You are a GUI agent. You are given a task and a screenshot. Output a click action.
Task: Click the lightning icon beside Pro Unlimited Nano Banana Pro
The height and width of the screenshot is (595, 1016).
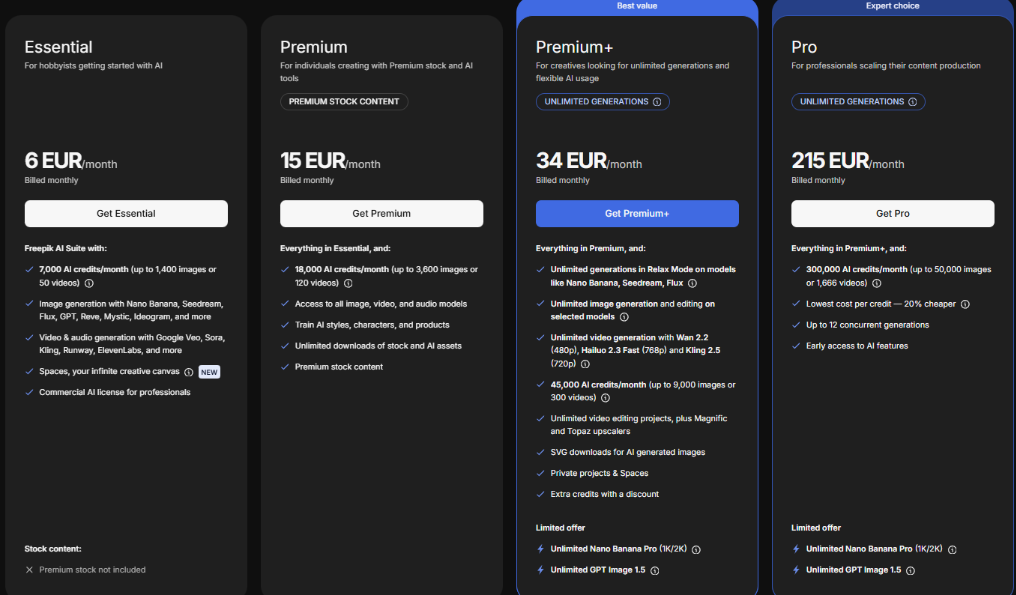(796, 549)
